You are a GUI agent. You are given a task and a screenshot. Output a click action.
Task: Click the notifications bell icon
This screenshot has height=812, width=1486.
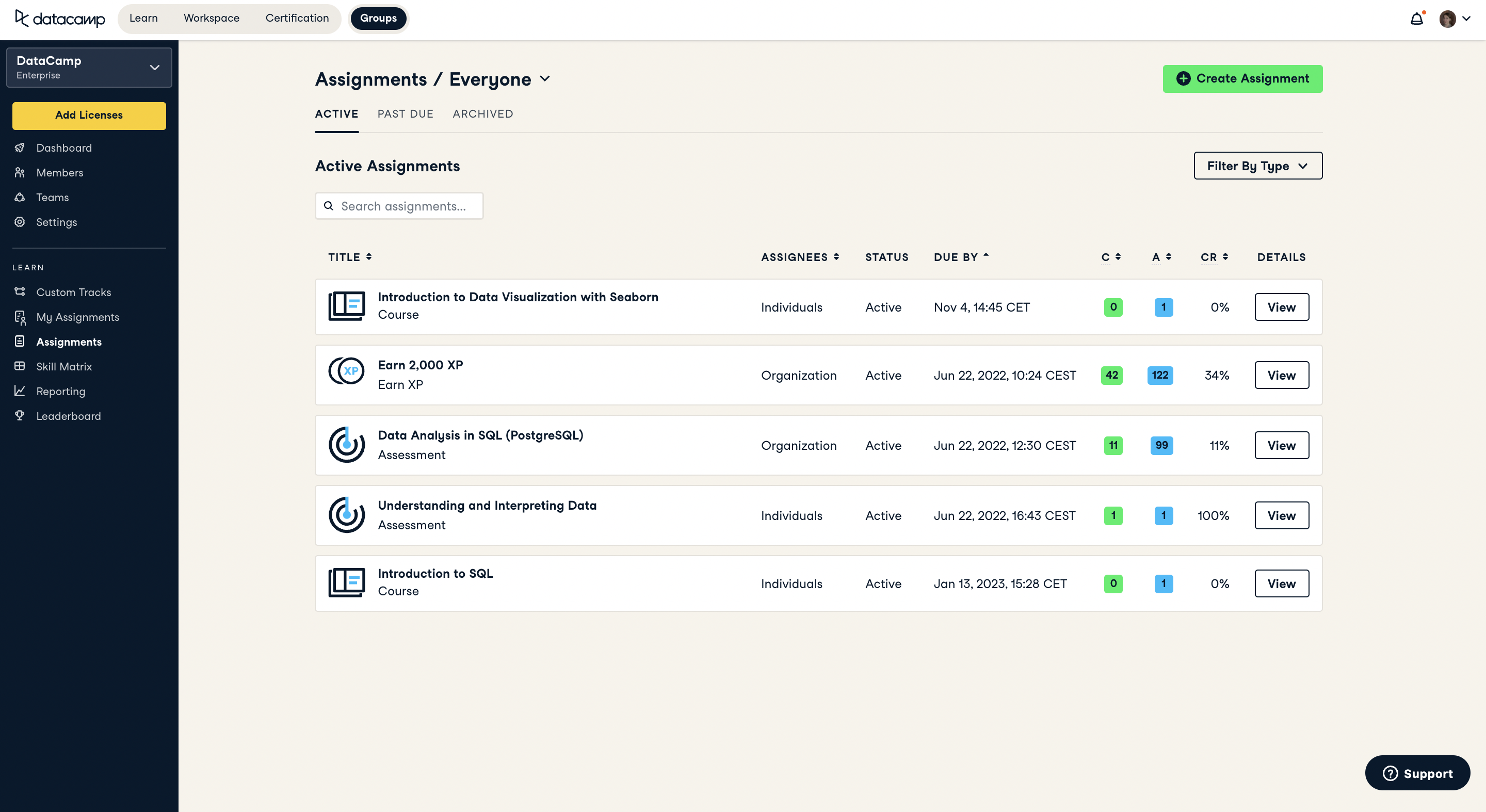1416,19
